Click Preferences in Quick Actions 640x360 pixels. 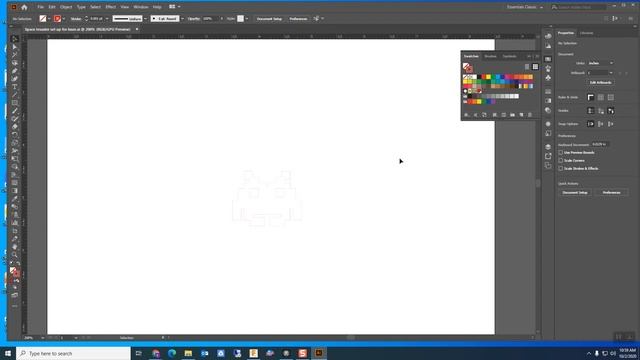tap(611, 192)
